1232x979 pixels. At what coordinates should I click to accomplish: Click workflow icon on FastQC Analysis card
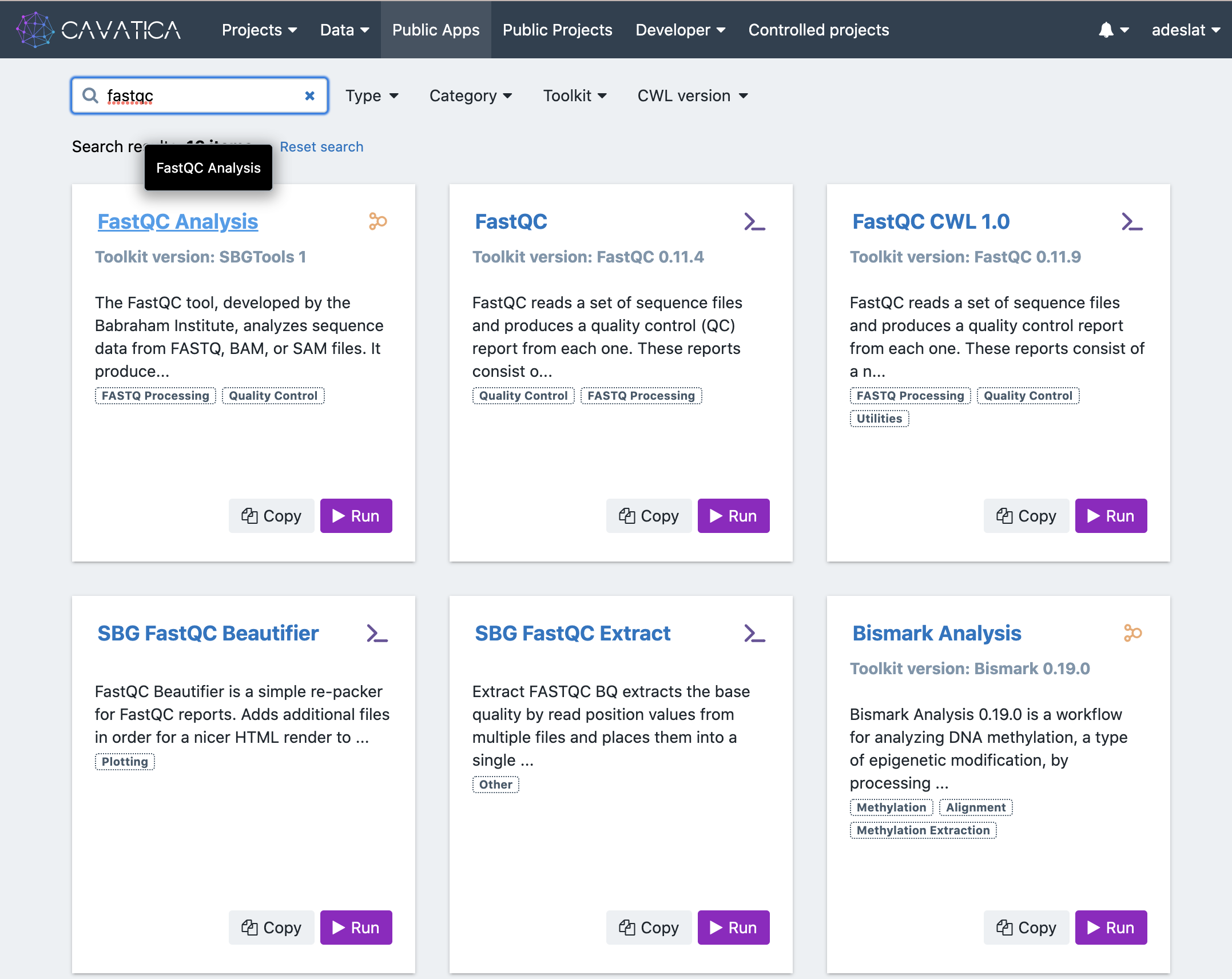(x=377, y=221)
